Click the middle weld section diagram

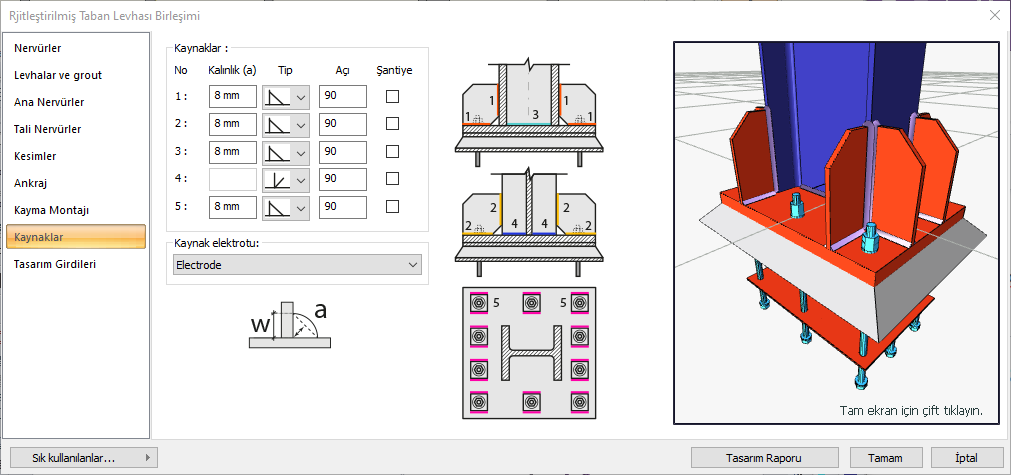coord(530,223)
